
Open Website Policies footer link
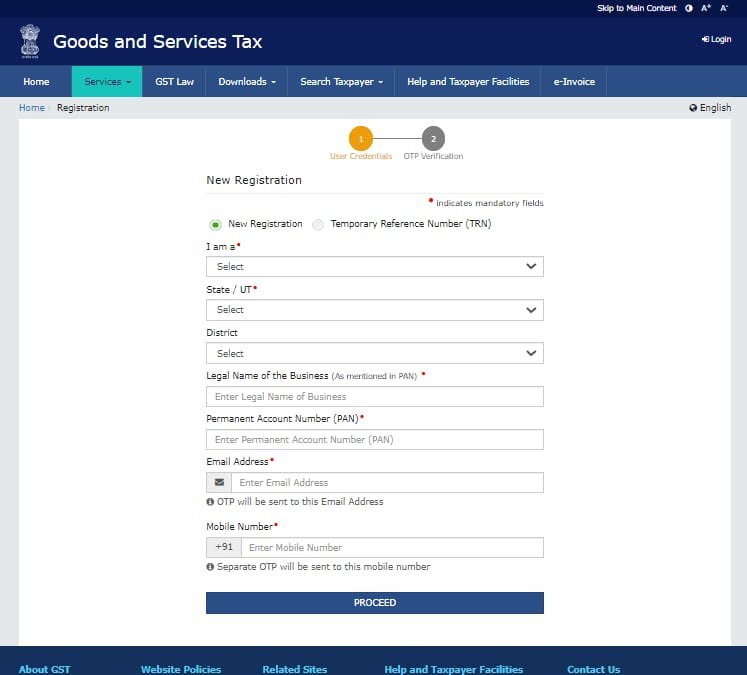coord(181,669)
